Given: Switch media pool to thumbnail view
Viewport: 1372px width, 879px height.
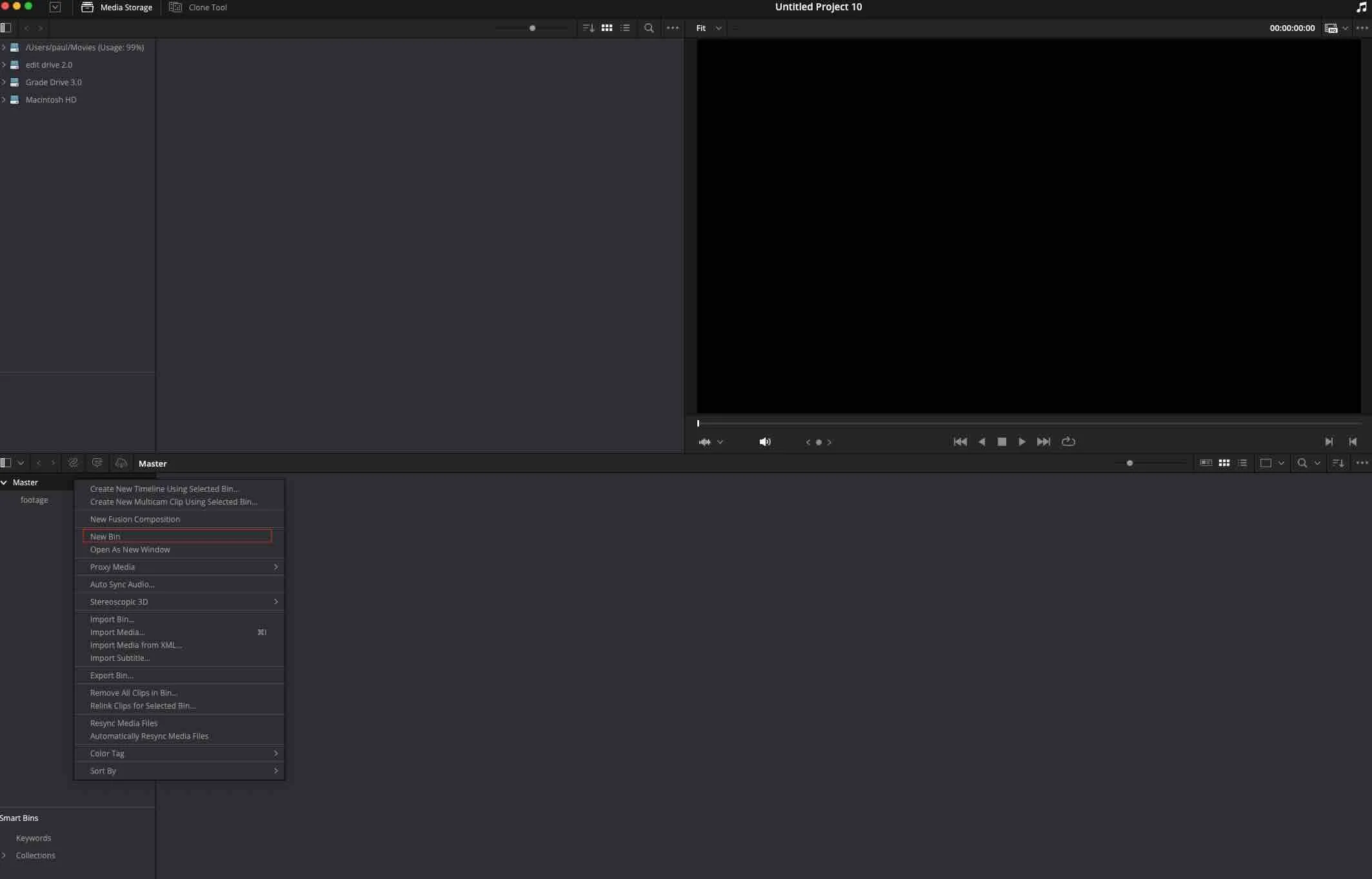Looking at the screenshot, I should point(1224,463).
